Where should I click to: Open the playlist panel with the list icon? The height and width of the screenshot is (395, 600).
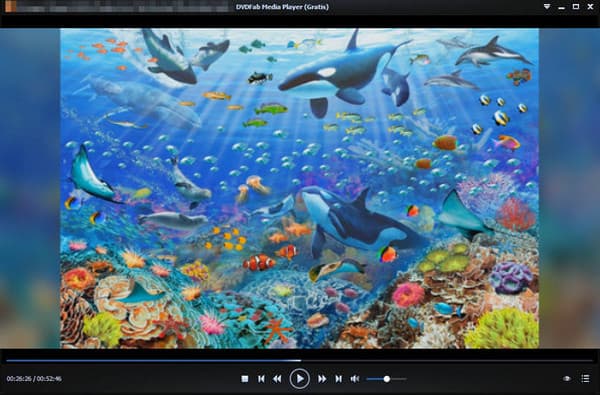pos(585,379)
